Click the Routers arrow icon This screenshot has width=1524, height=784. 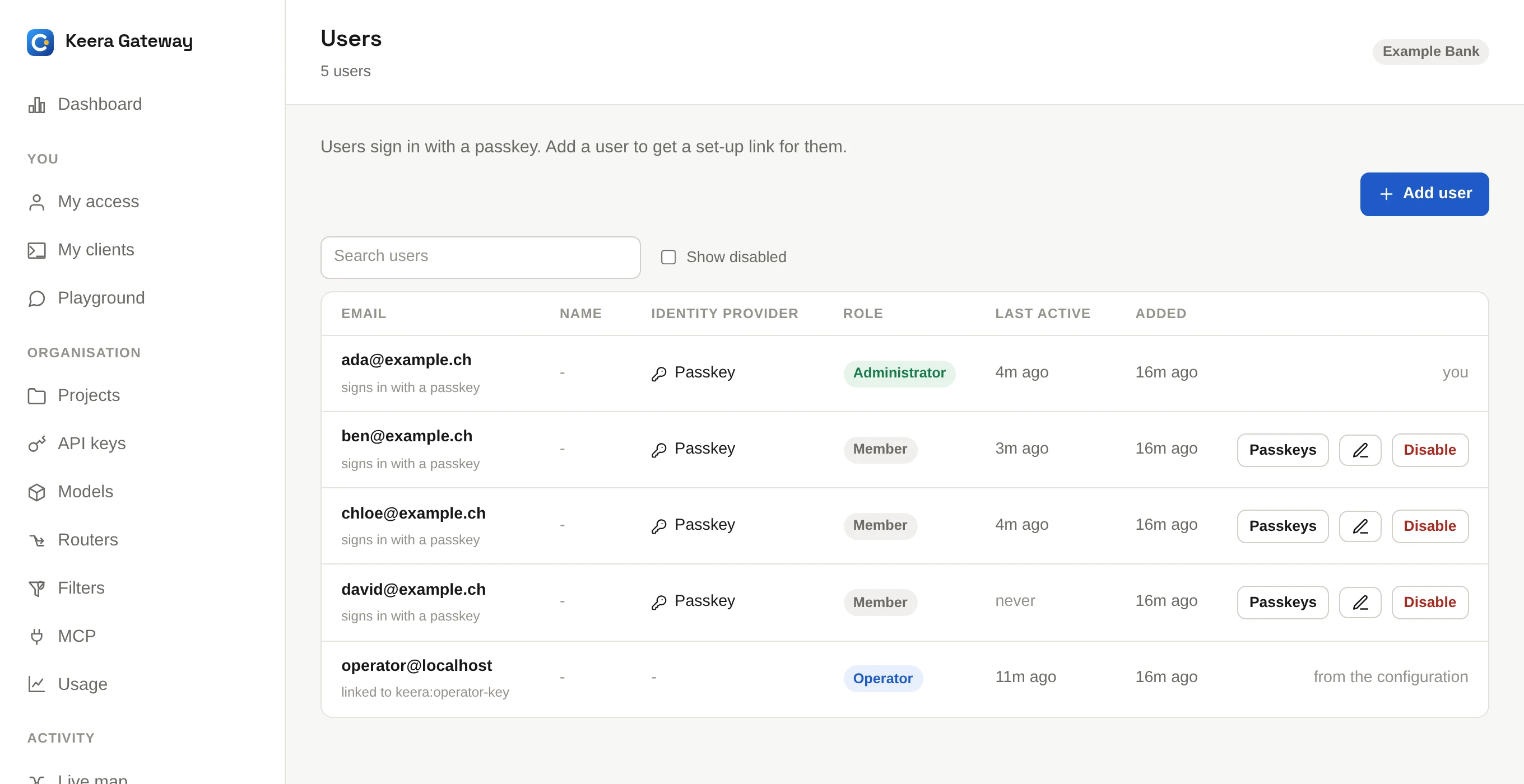point(36,540)
